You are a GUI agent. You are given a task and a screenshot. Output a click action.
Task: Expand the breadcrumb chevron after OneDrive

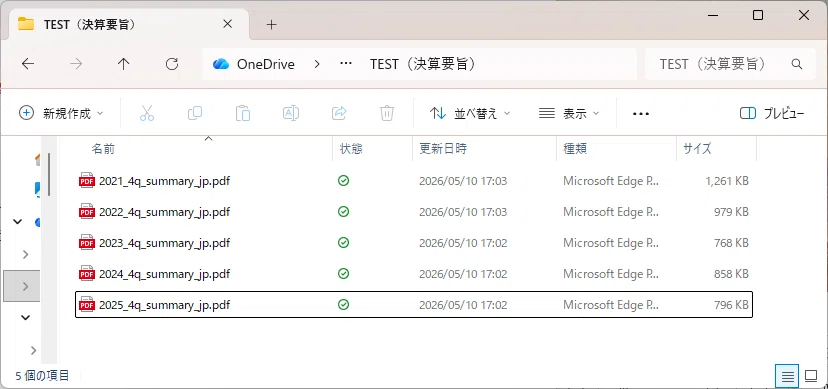coord(317,64)
